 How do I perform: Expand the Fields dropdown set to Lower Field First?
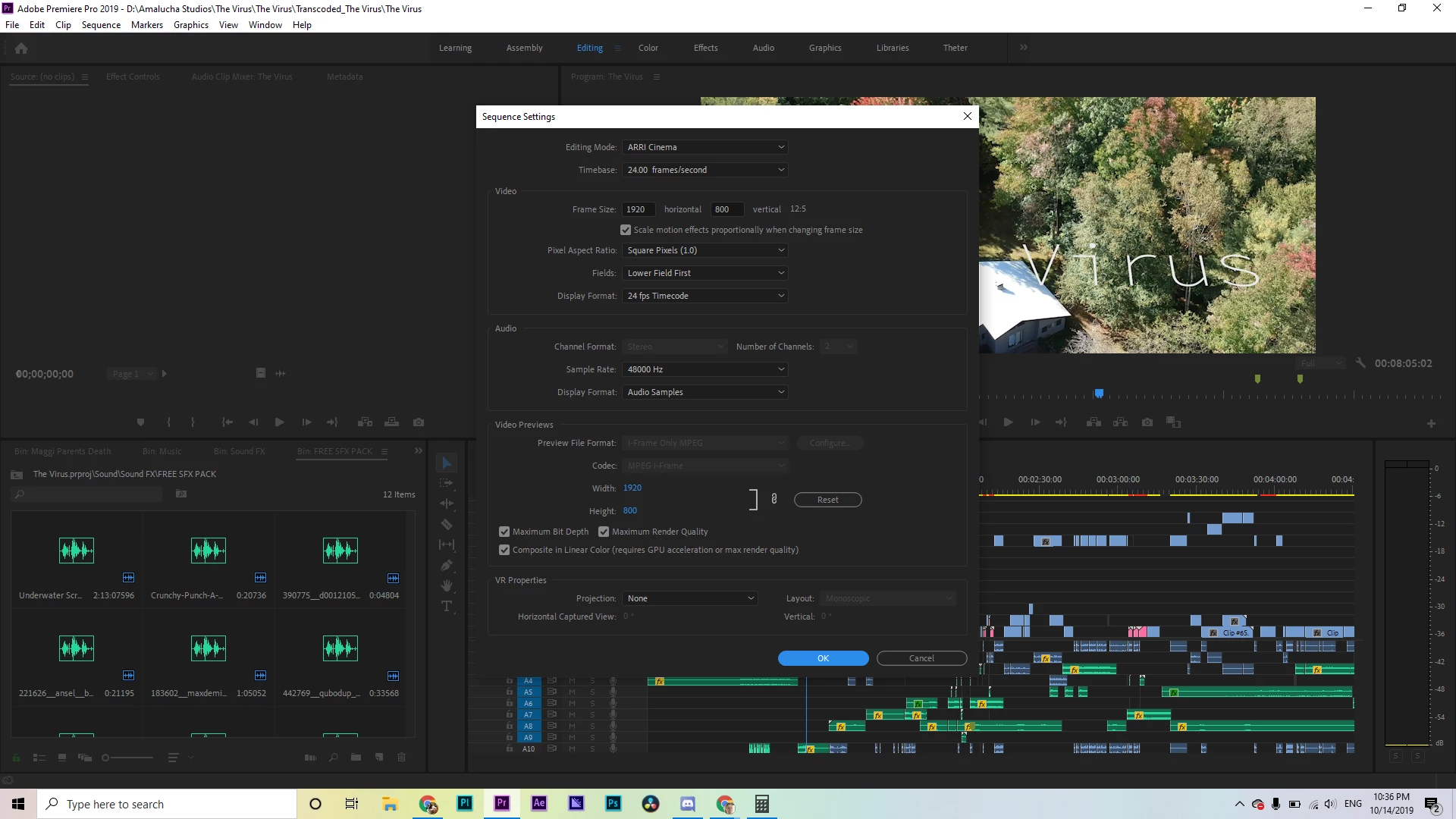[x=705, y=273]
